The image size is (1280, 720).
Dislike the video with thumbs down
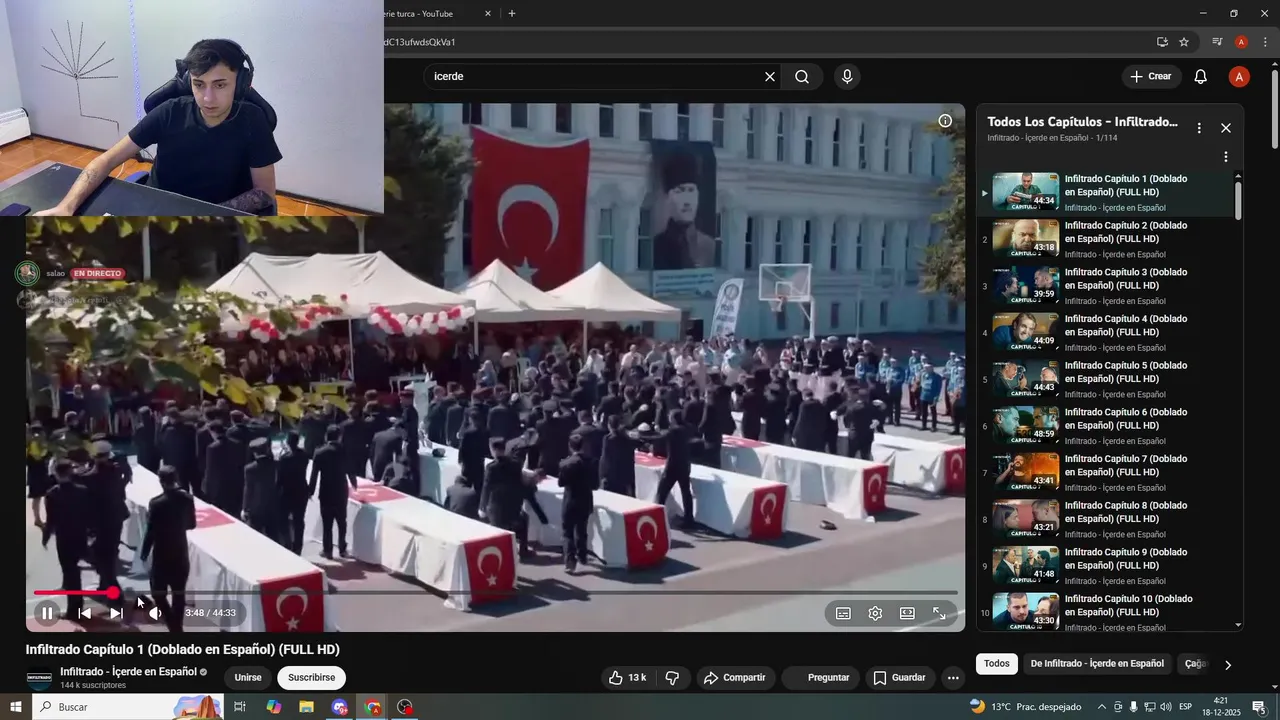coord(672,678)
